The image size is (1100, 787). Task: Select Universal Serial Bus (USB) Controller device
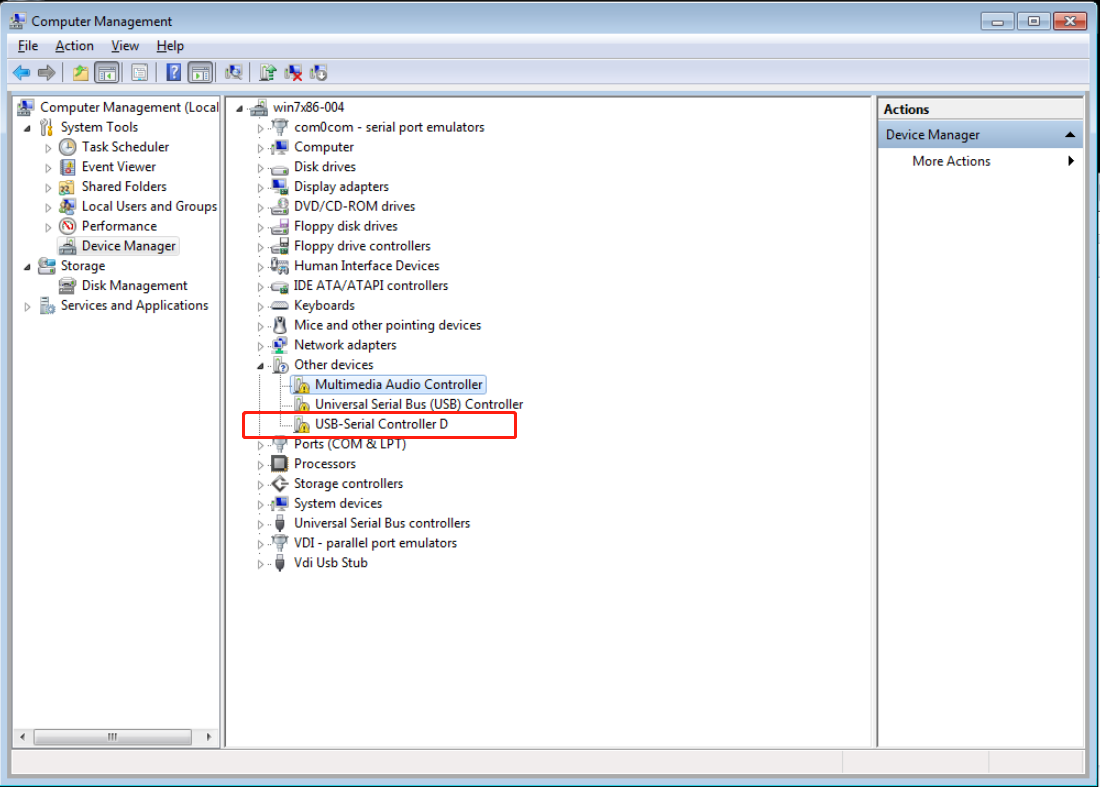(419, 405)
